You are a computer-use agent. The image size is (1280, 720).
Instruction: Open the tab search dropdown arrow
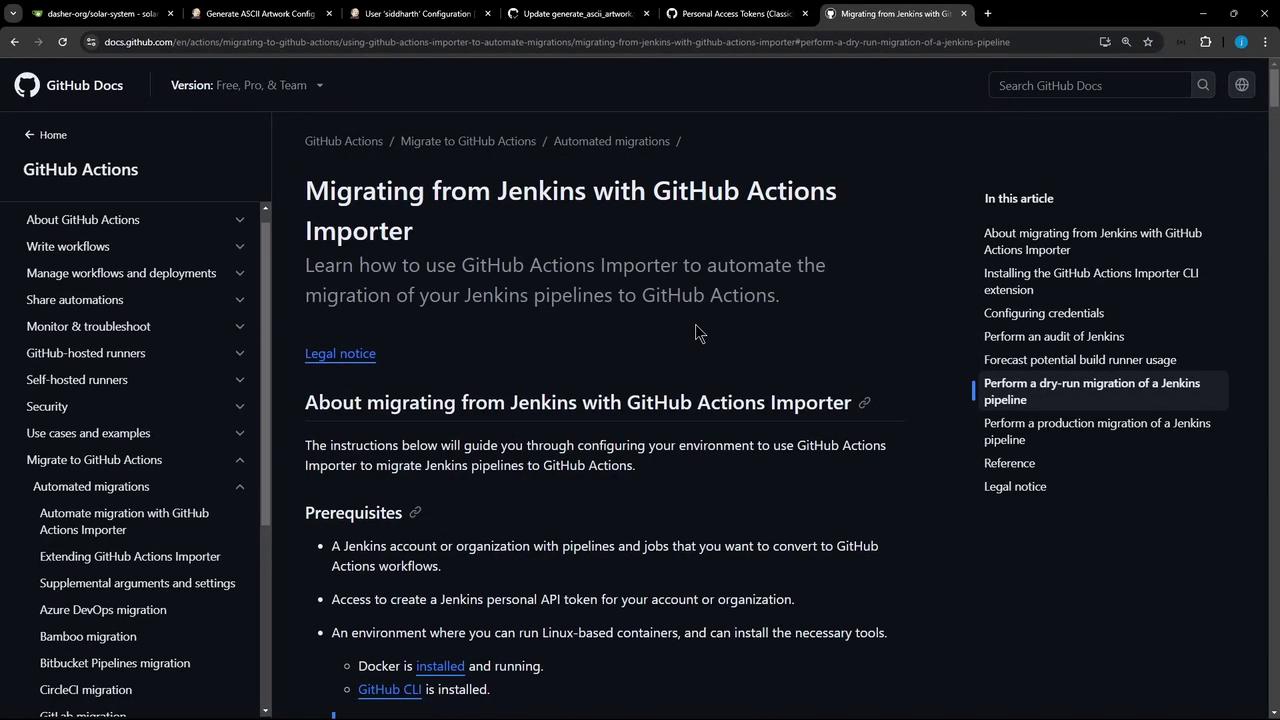click(x=13, y=14)
